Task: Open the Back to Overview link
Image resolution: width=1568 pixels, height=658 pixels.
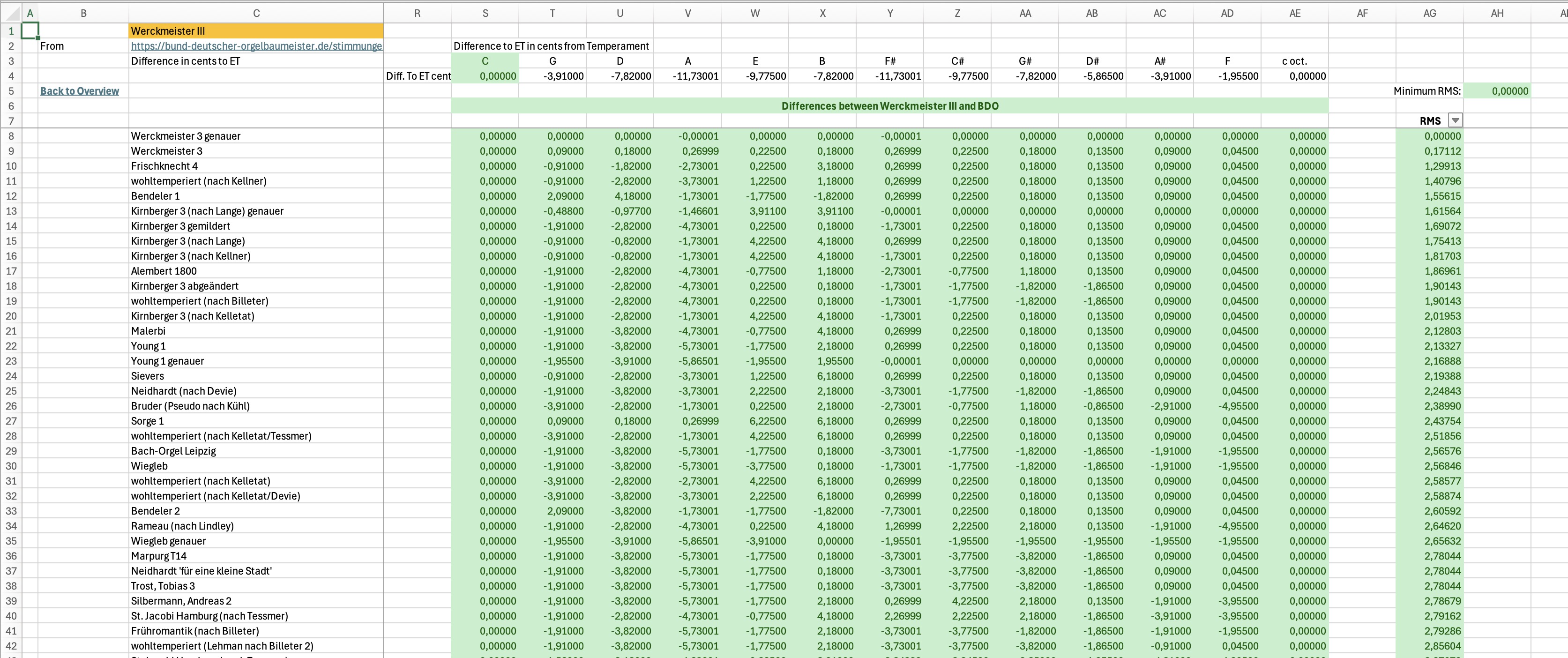Action: pyautogui.click(x=80, y=91)
